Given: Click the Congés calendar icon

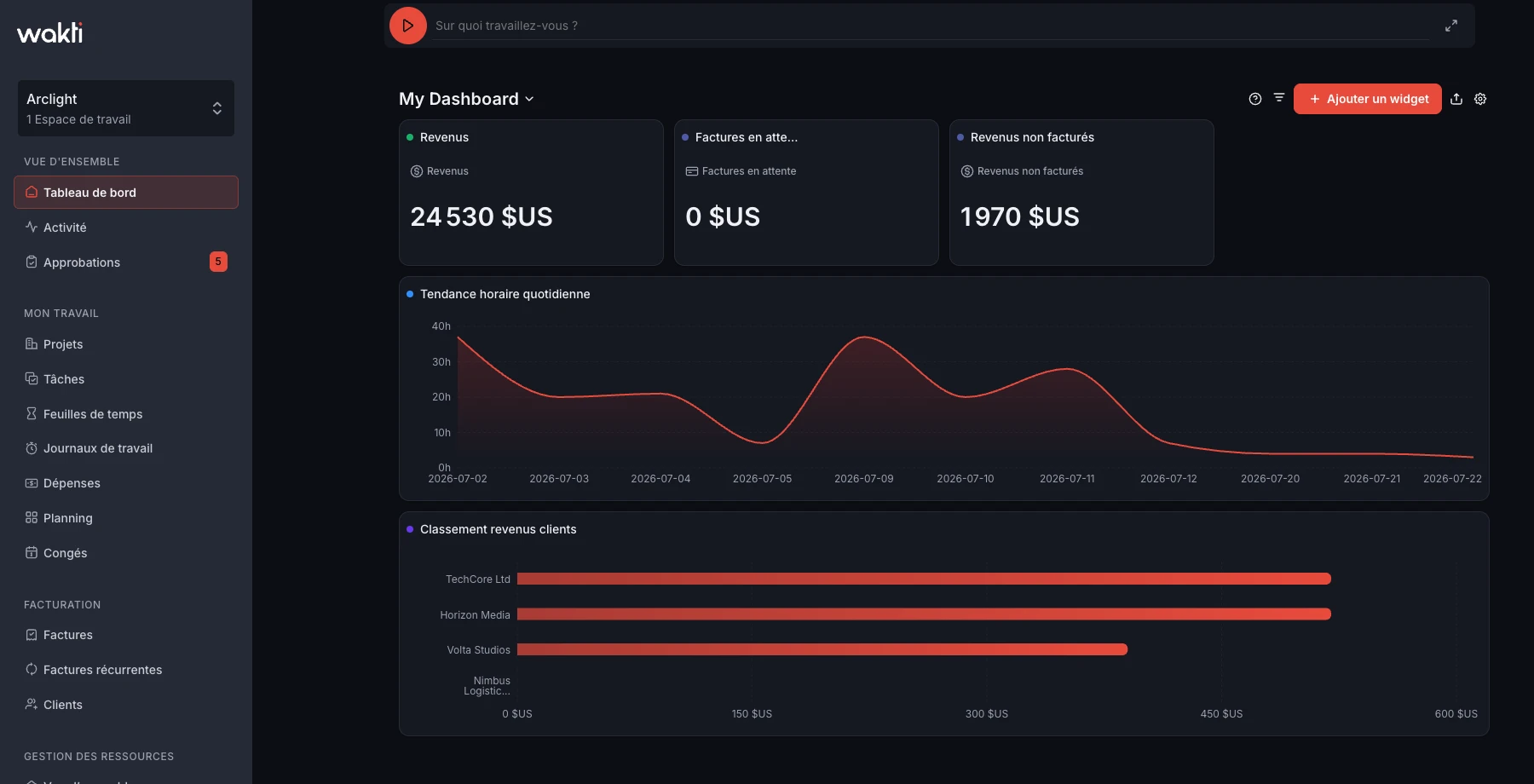Looking at the screenshot, I should tap(32, 552).
